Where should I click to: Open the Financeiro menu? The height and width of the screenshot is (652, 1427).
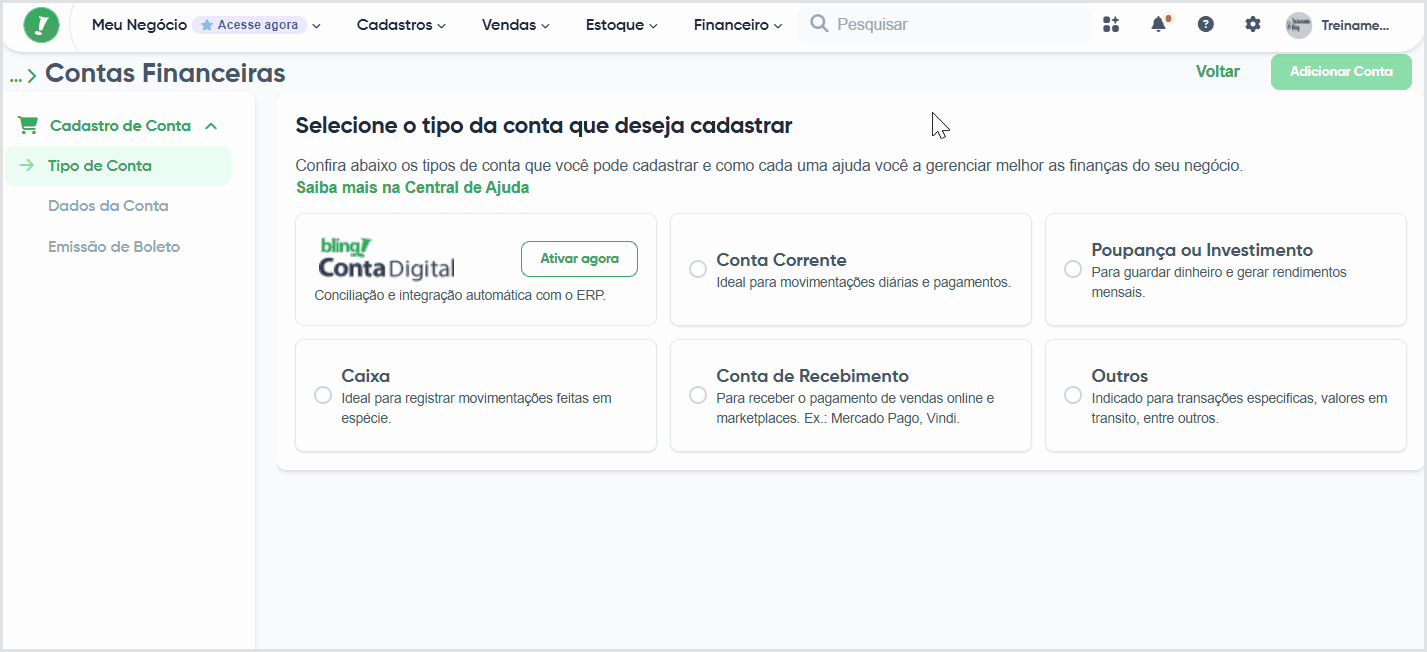pyautogui.click(x=738, y=25)
